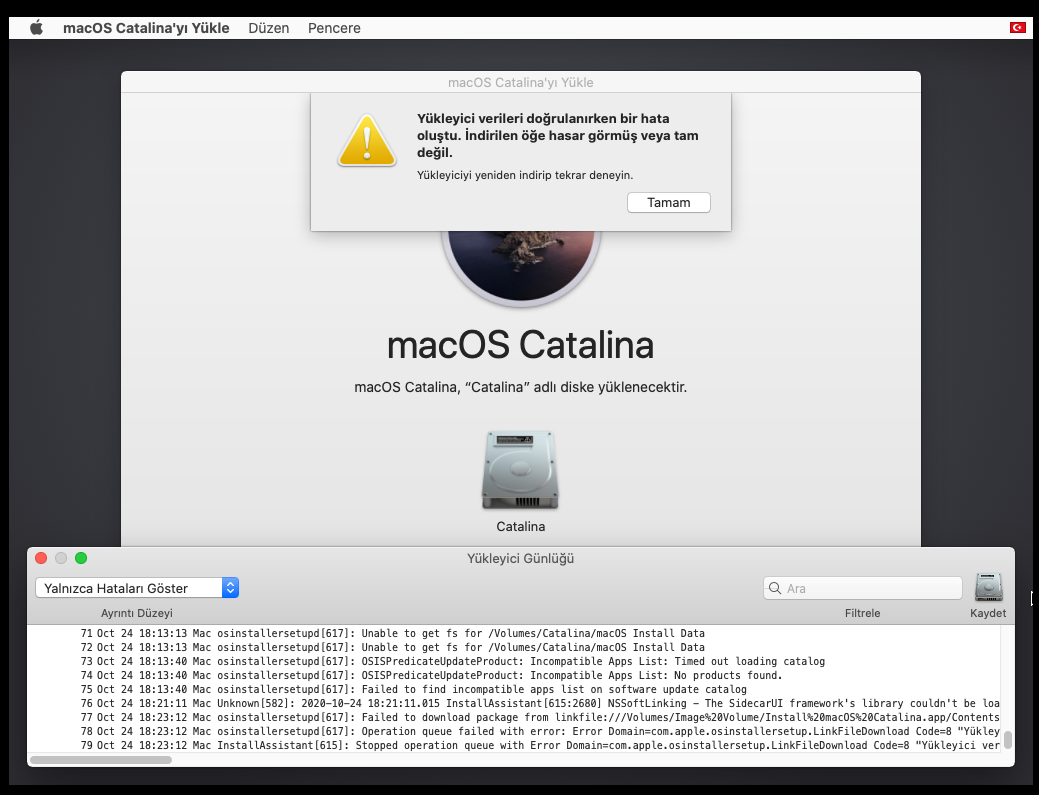
Task: Zoom the log window with the green button
Action: click(x=81, y=558)
